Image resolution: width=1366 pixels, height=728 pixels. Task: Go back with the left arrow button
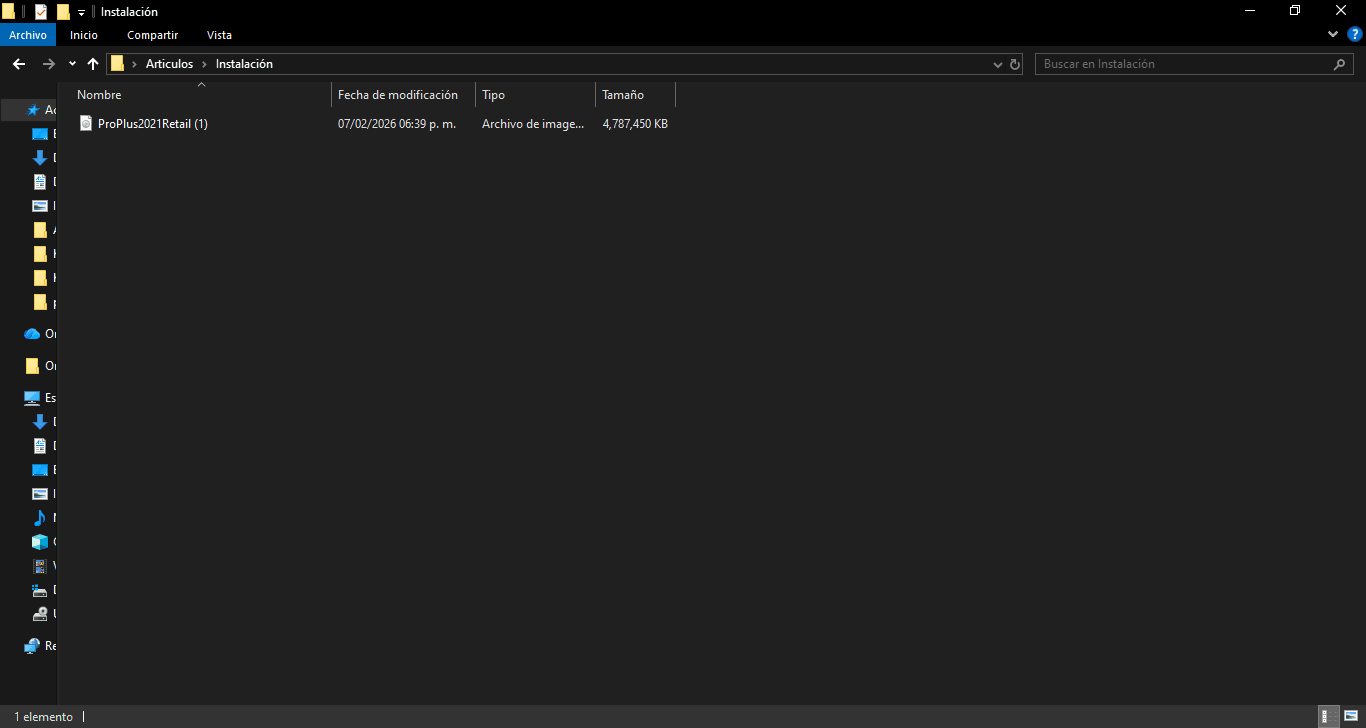(19, 64)
